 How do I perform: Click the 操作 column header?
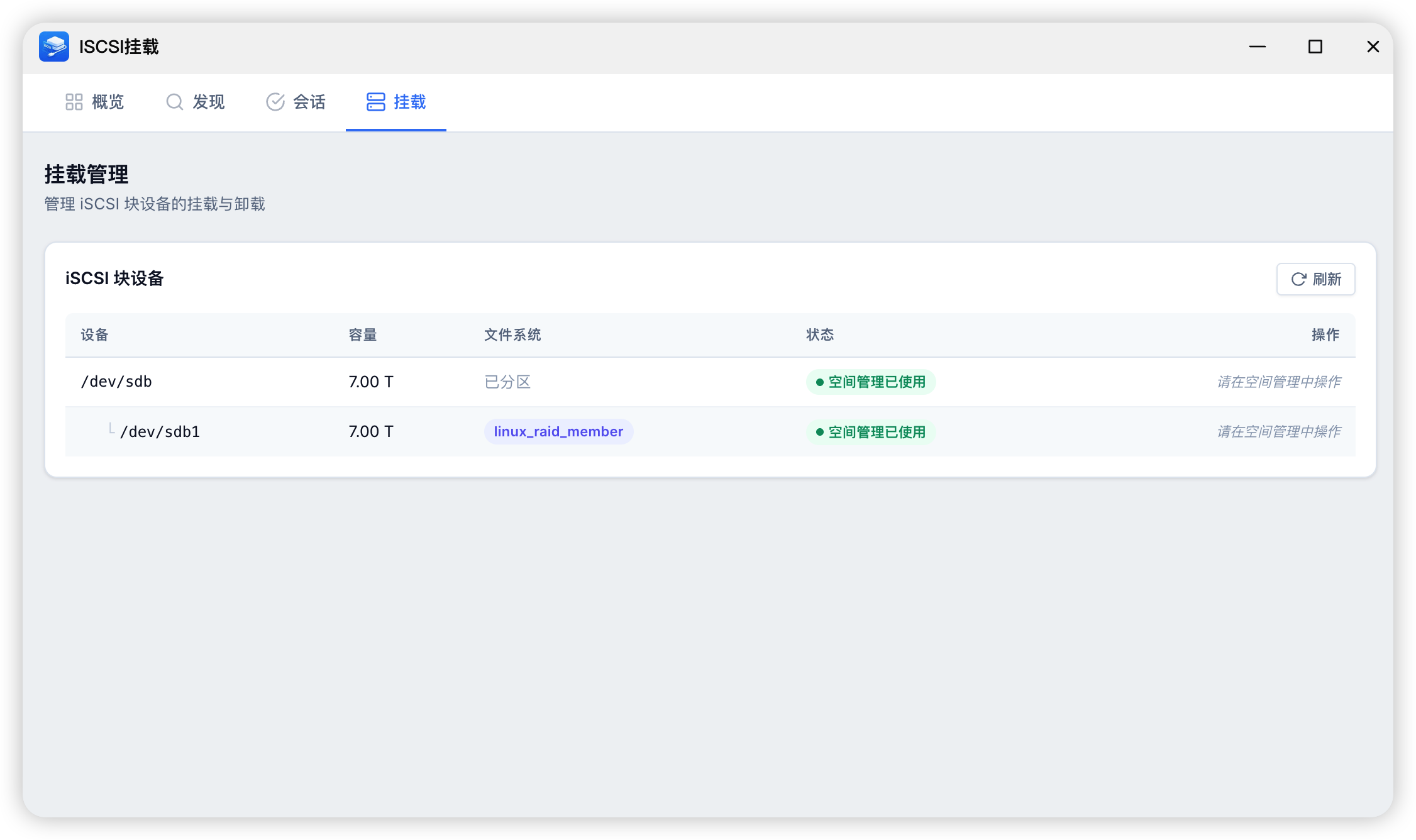tap(1325, 334)
